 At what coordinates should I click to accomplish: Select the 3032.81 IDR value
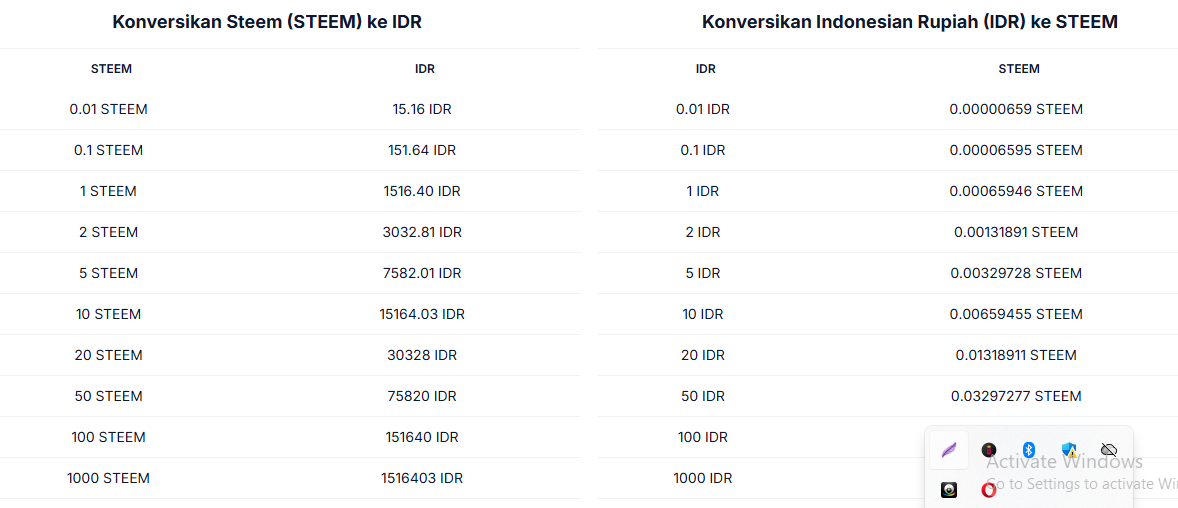click(x=421, y=232)
